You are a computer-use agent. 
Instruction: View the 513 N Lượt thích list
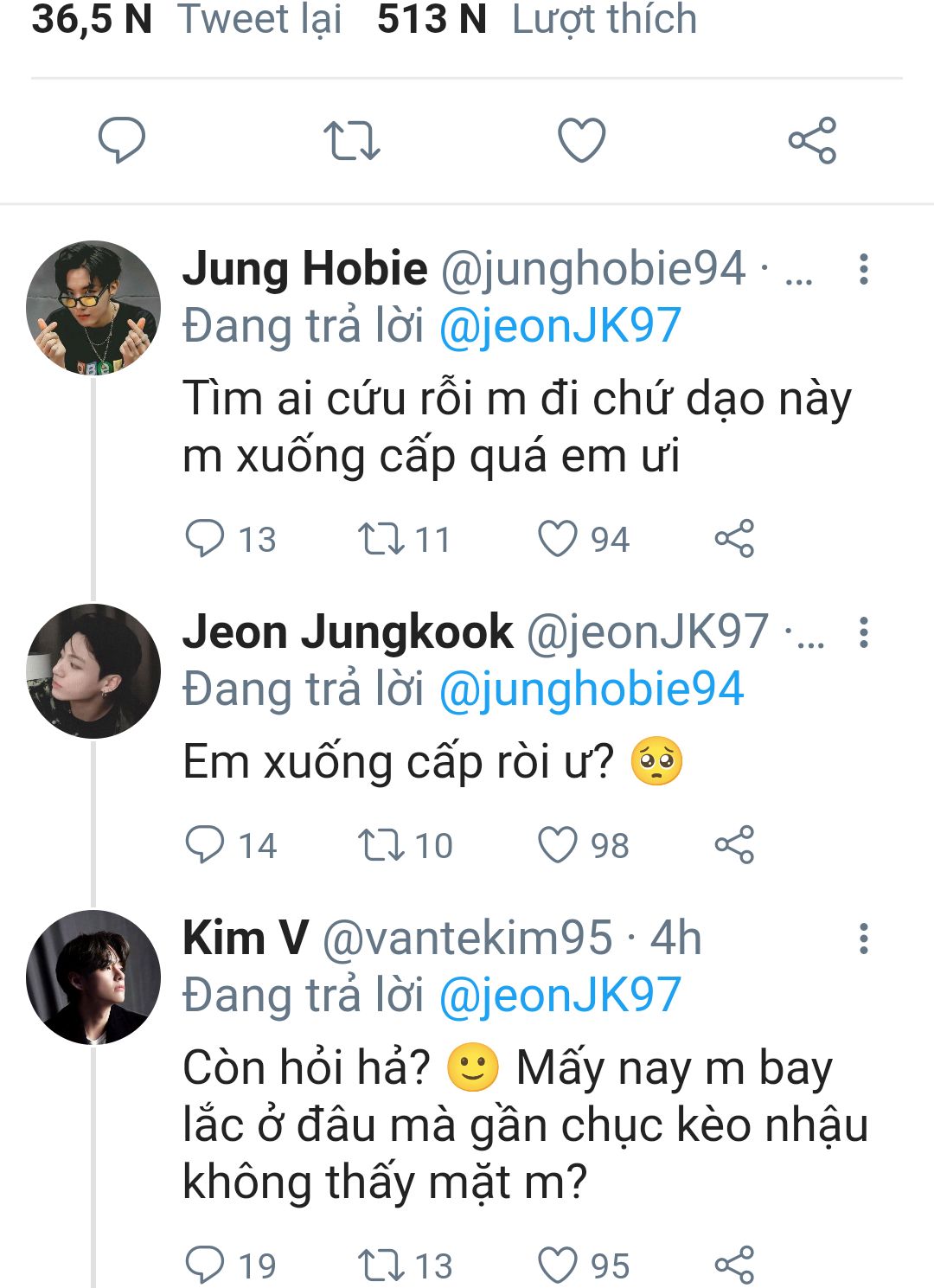536,19
